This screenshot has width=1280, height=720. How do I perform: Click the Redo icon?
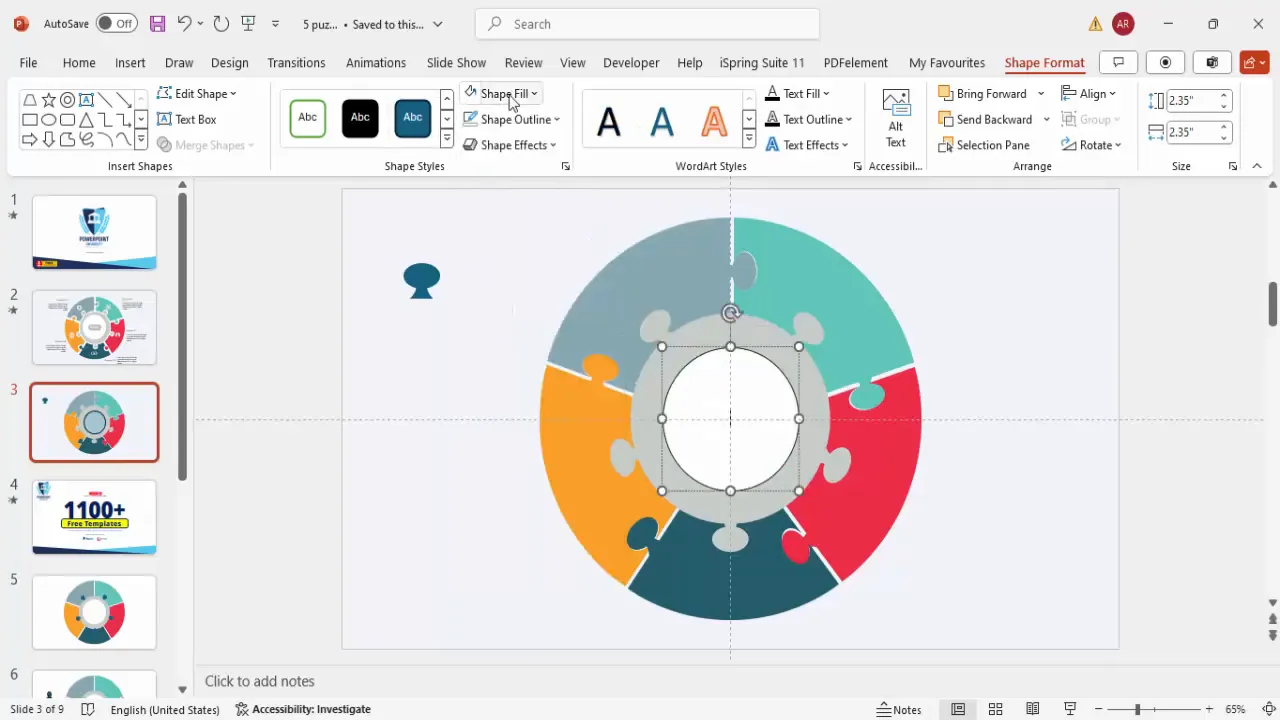(x=221, y=23)
